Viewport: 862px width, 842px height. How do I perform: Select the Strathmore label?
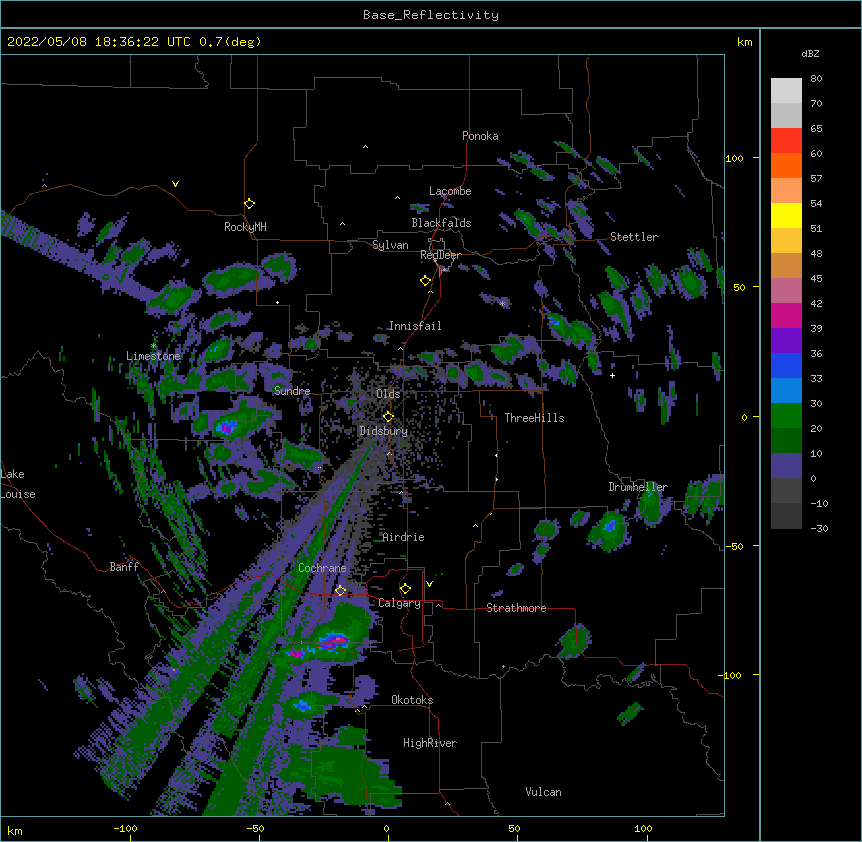tap(516, 608)
